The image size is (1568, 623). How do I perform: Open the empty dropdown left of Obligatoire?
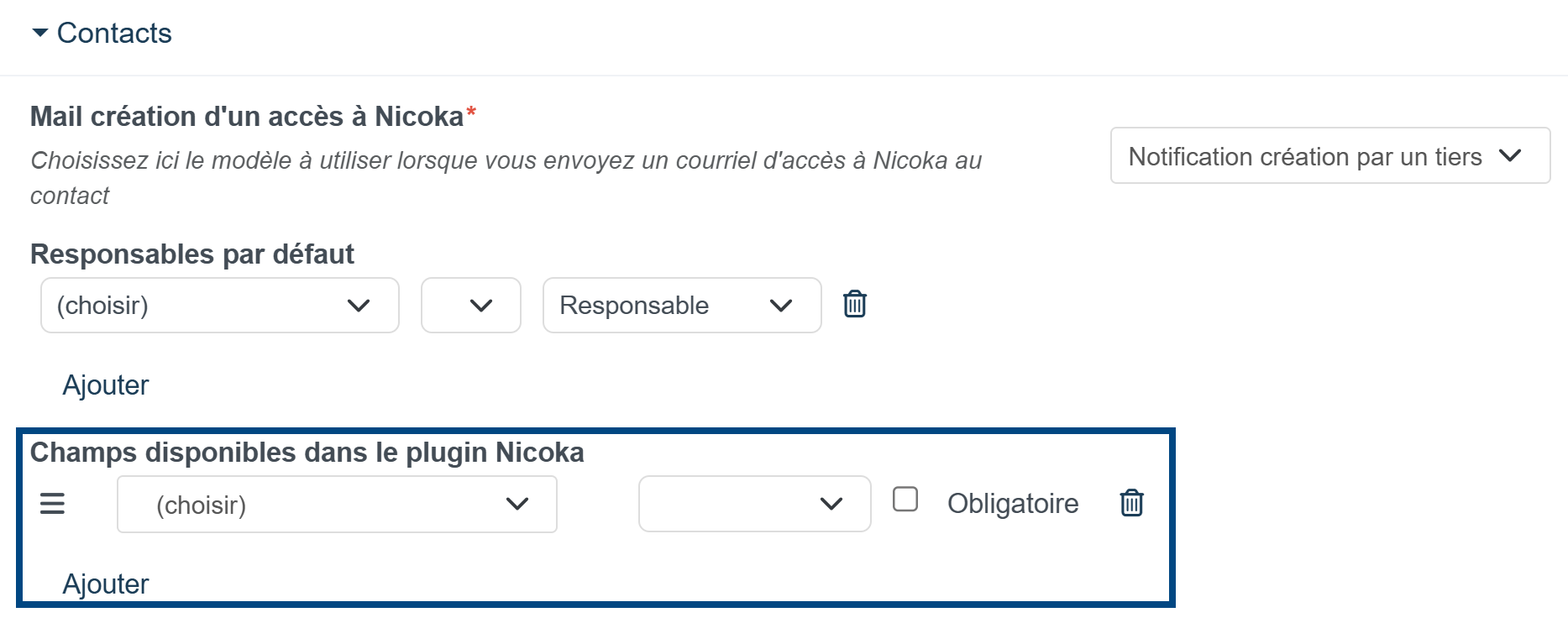pos(755,504)
